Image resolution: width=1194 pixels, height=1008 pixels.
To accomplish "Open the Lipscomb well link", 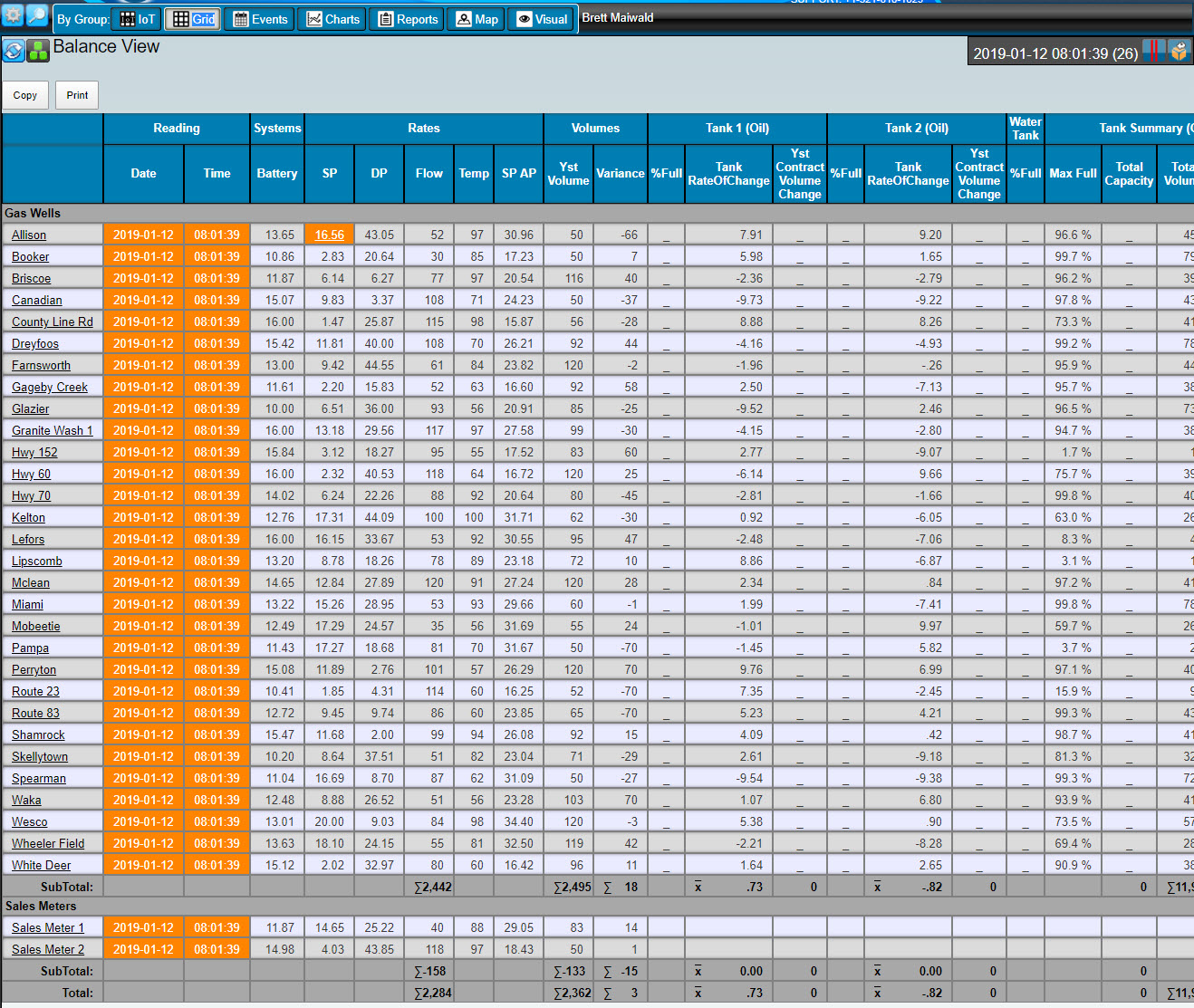I will pos(37,561).
